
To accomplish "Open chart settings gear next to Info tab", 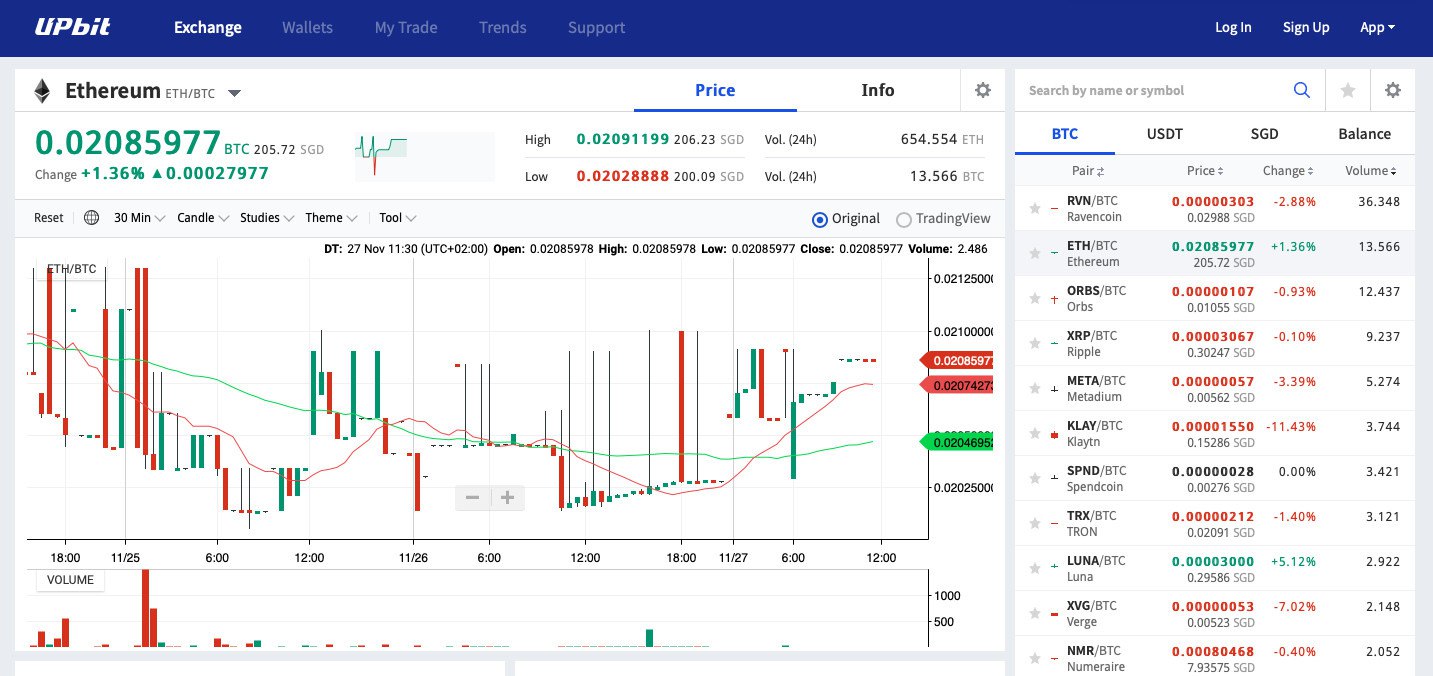I will pos(983,90).
